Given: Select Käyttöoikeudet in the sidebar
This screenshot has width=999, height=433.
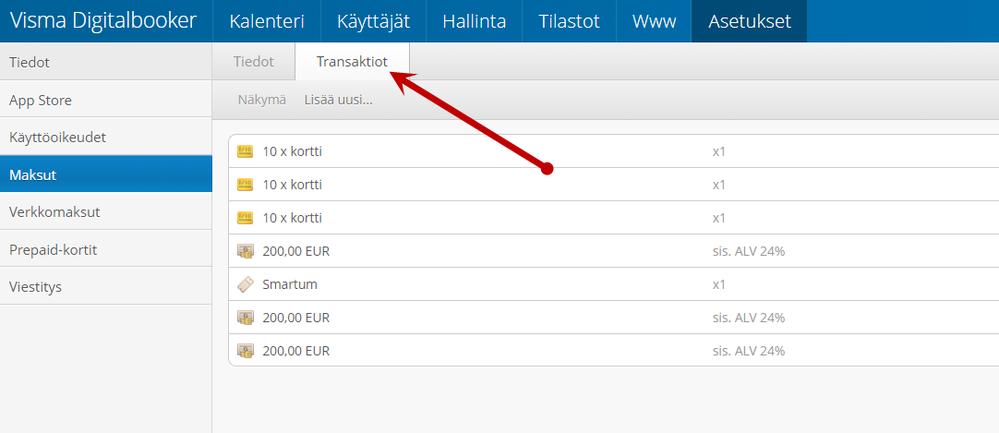Looking at the screenshot, I should click(x=106, y=137).
